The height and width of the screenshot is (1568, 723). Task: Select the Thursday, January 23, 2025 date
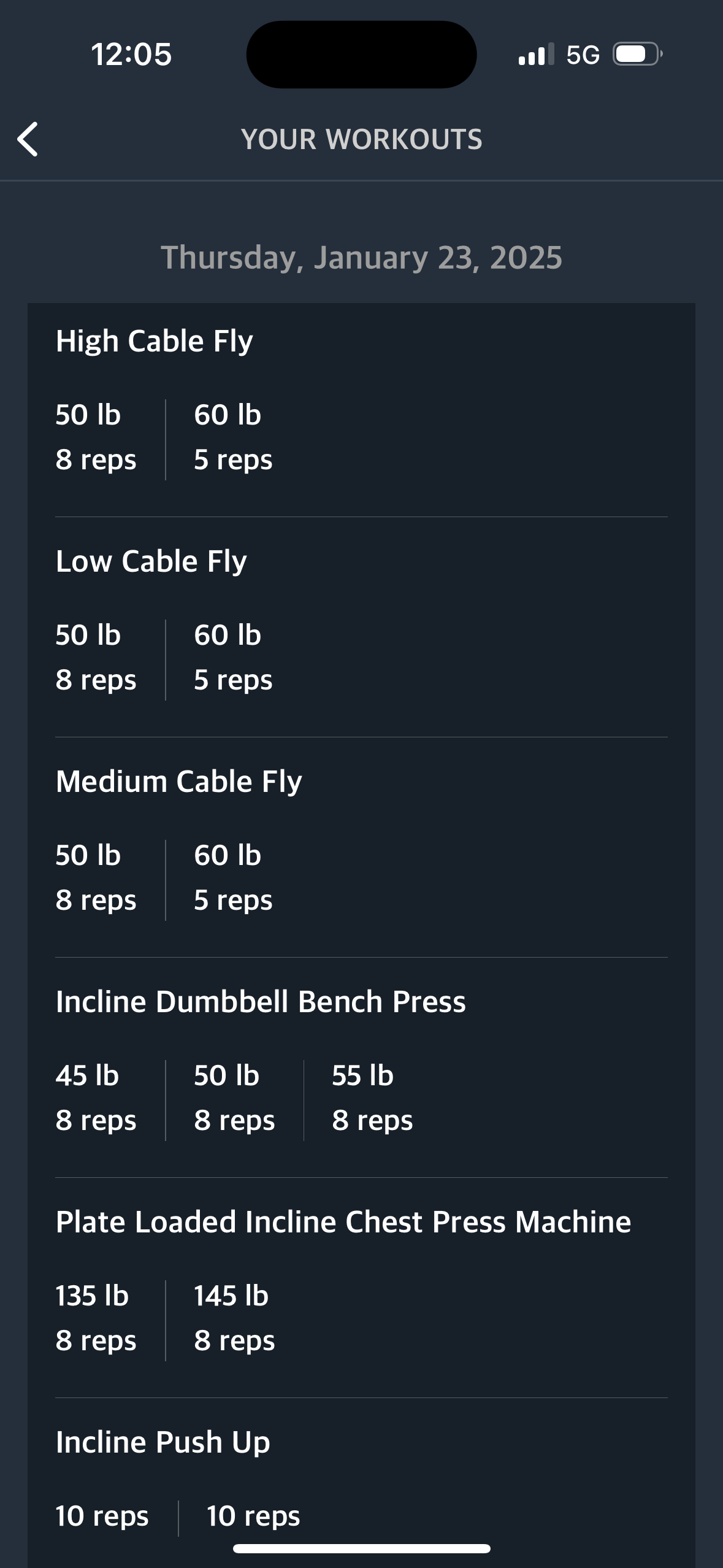point(361,258)
